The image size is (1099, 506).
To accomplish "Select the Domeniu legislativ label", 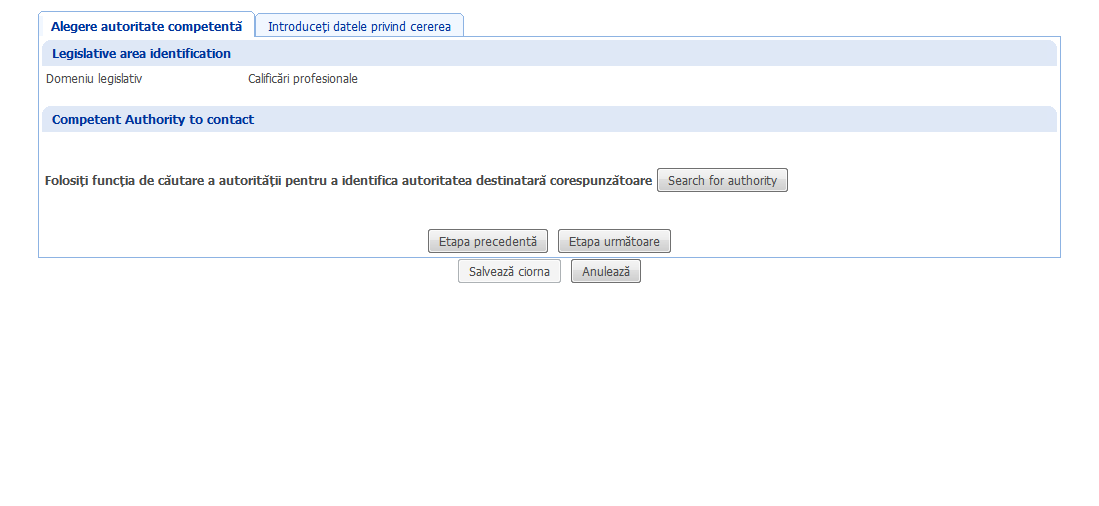I will click(x=94, y=79).
